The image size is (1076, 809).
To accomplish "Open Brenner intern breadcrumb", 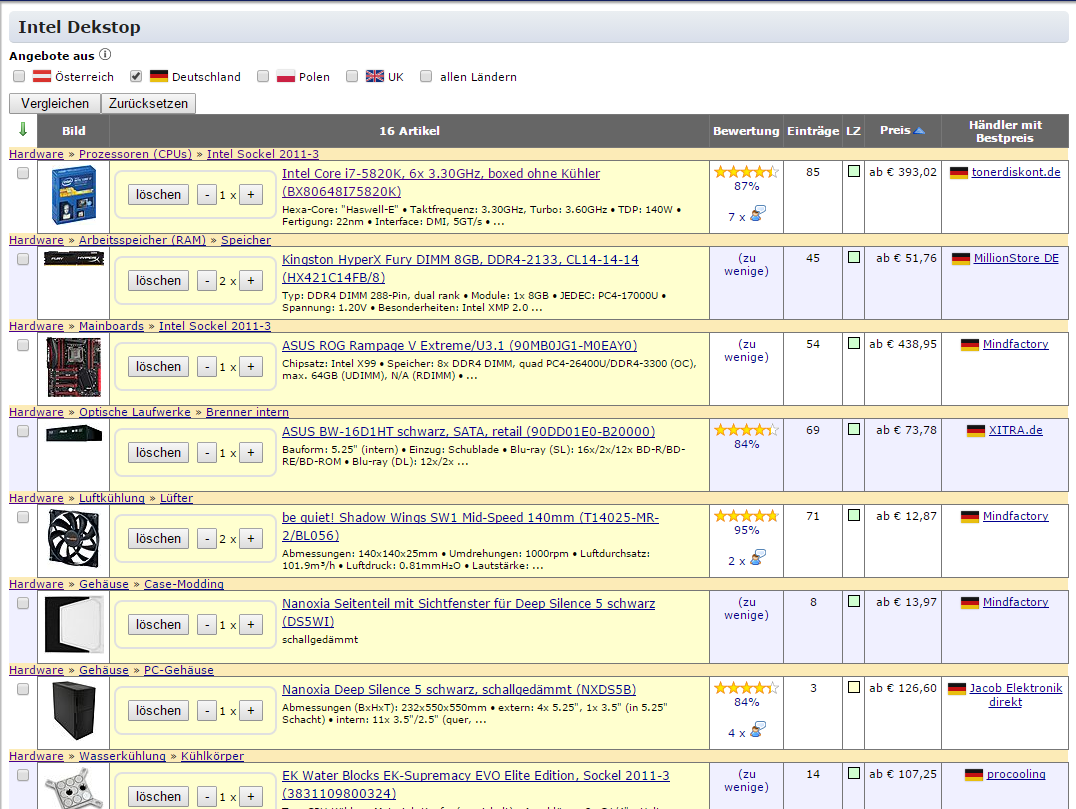I will pos(247,412).
